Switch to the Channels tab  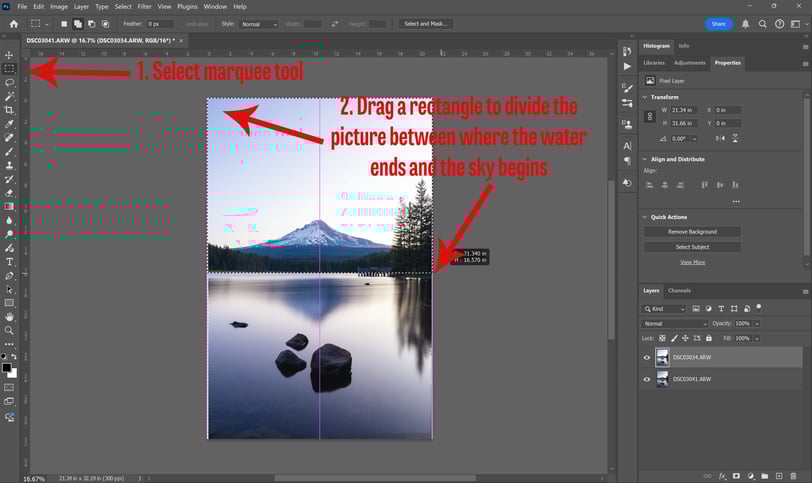tap(679, 290)
